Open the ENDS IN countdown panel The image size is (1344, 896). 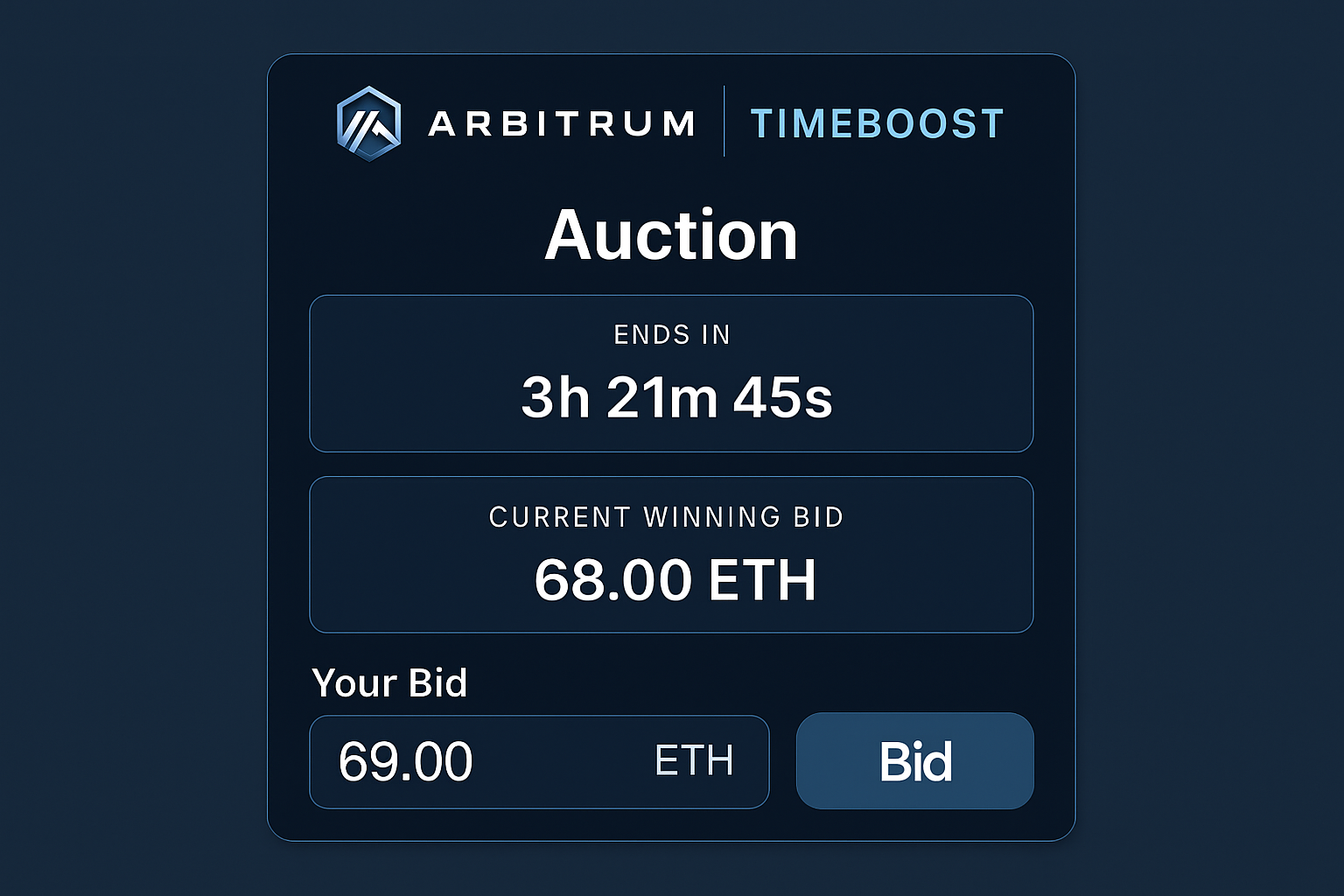pyautogui.click(x=671, y=374)
